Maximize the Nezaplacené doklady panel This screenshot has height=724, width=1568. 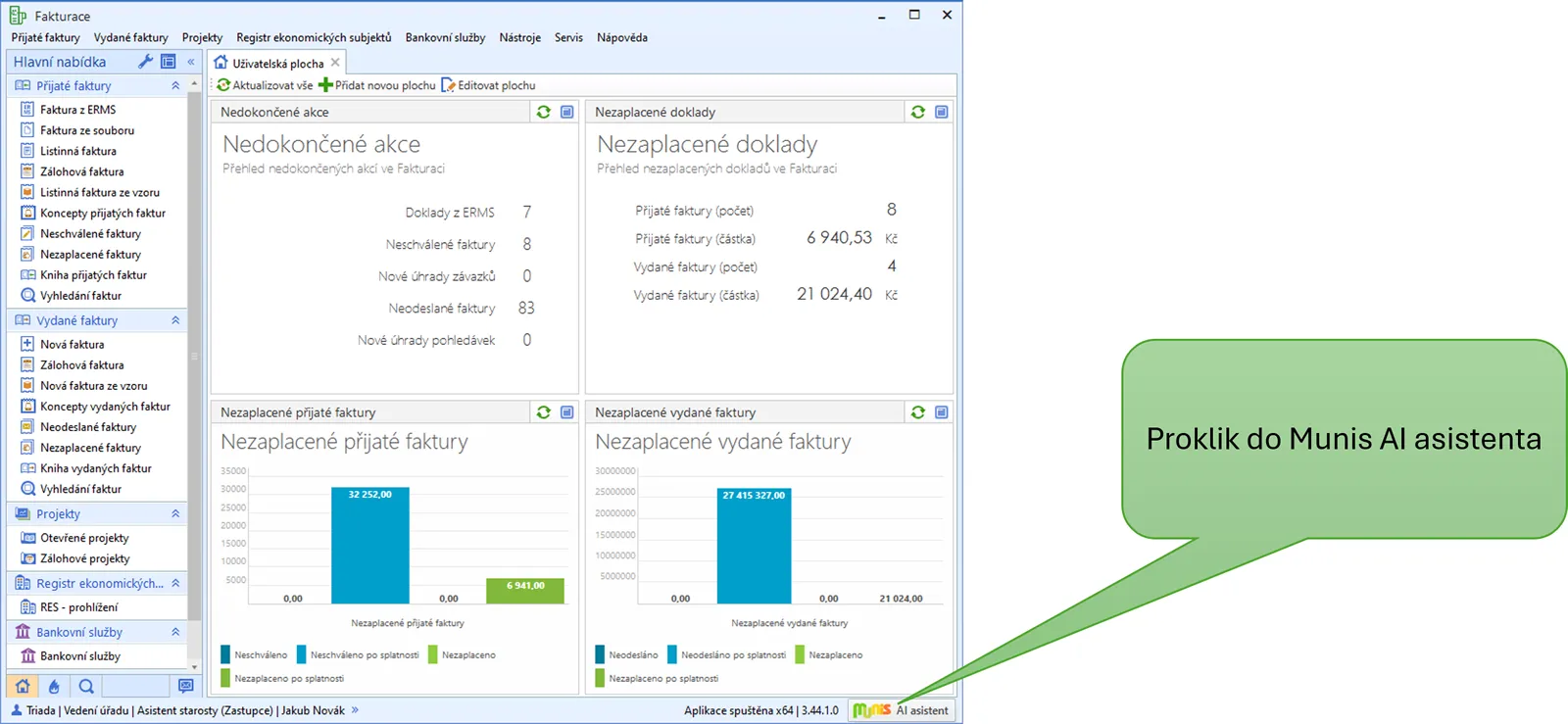pyautogui.click(x=941, y=112)
